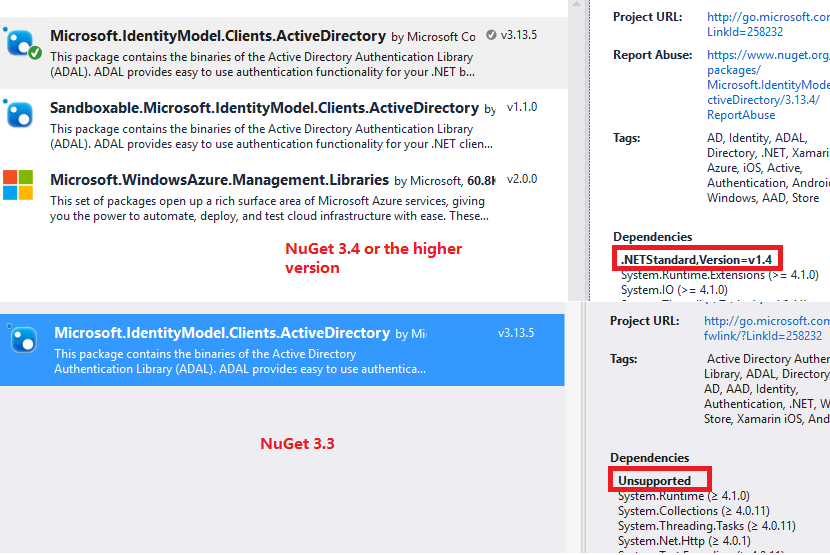Screen dimensions: 830x555
Task: Click the upper Dependencies heading
Action: click(x=652, y=237)
